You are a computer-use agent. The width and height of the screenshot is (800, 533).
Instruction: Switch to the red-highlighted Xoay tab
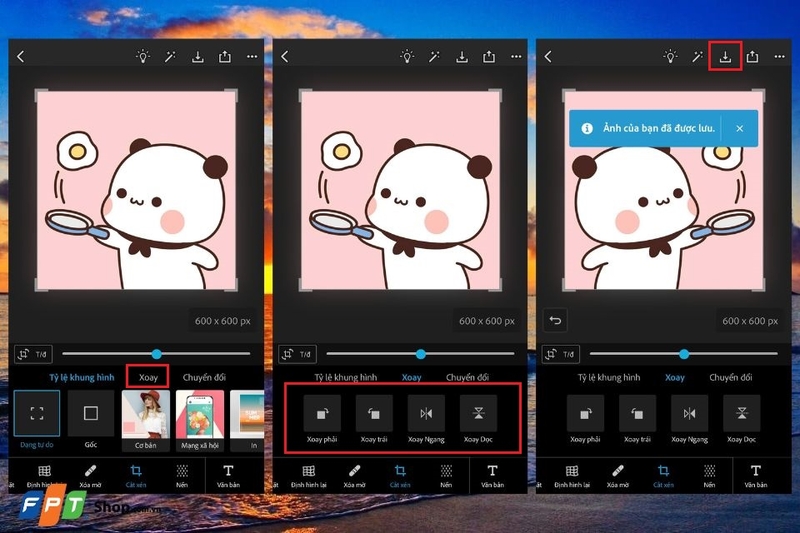coord(147,377)
